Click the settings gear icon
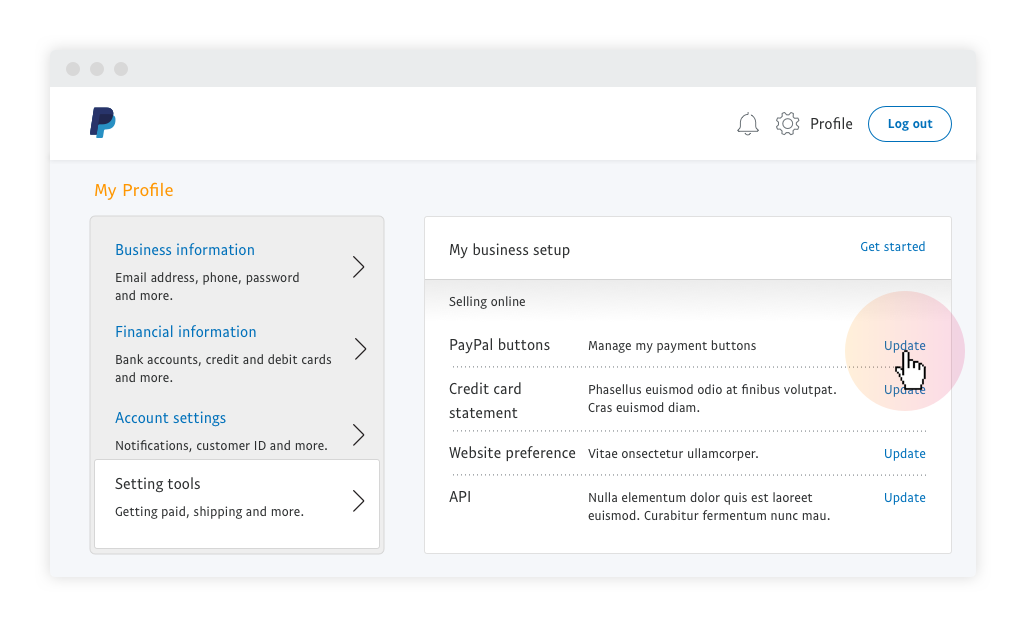1026x627 pixels. tap(788, 124)
